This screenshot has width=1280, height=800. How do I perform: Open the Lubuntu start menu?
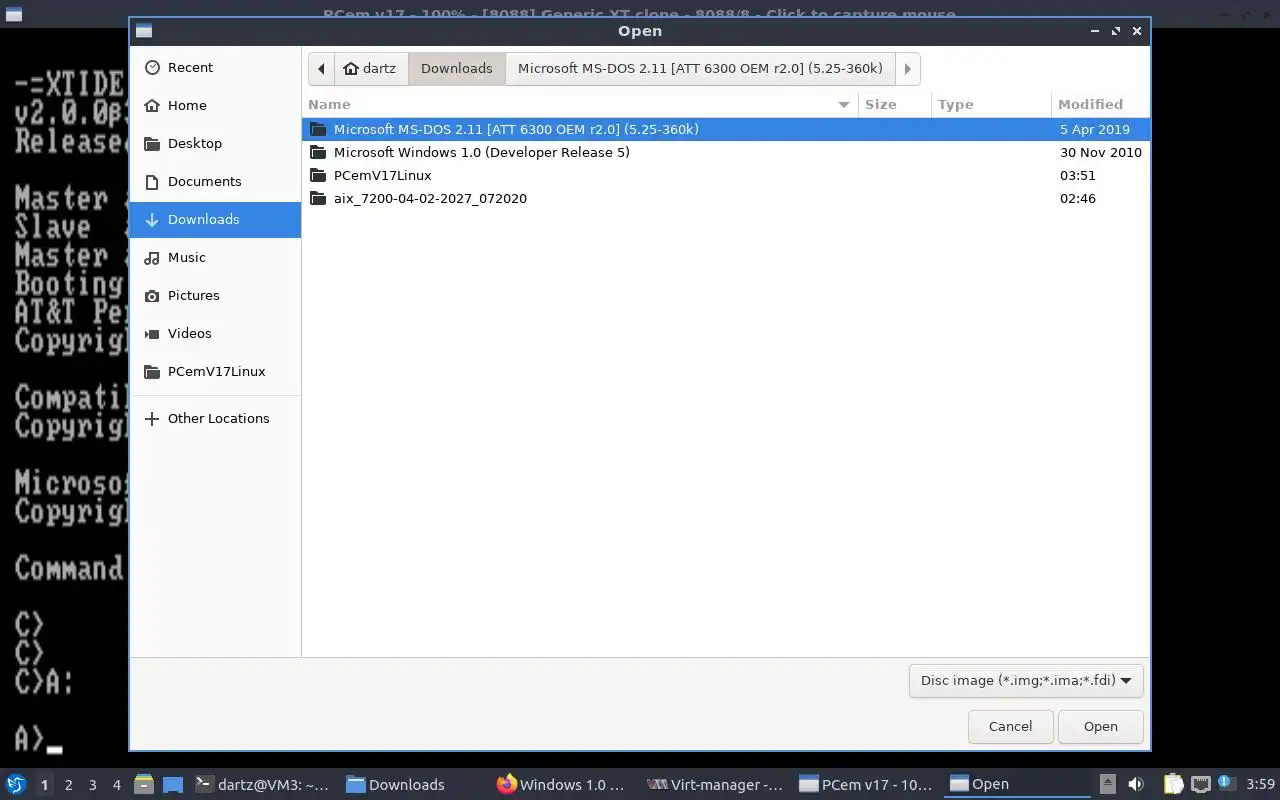(x=16, y=784)
